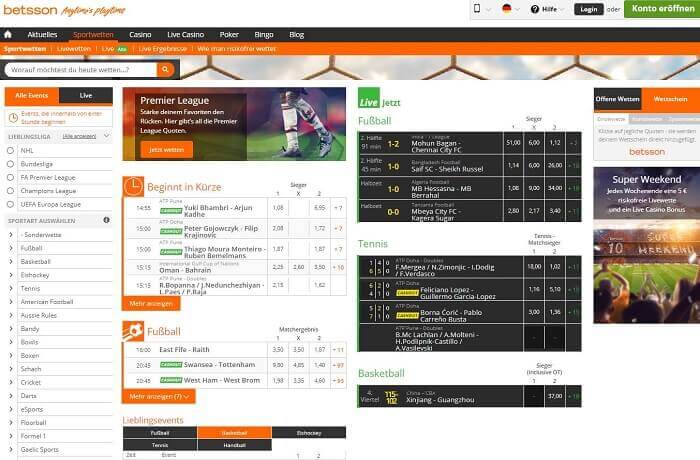Click Cashout badge on Feliciano Lopez match
The image size is (700, 460).
click(x=407, y=293)
